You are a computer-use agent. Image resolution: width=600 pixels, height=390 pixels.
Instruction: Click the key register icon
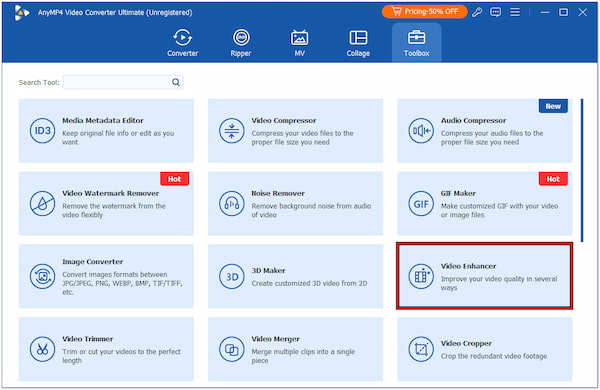tap(477, 12)
